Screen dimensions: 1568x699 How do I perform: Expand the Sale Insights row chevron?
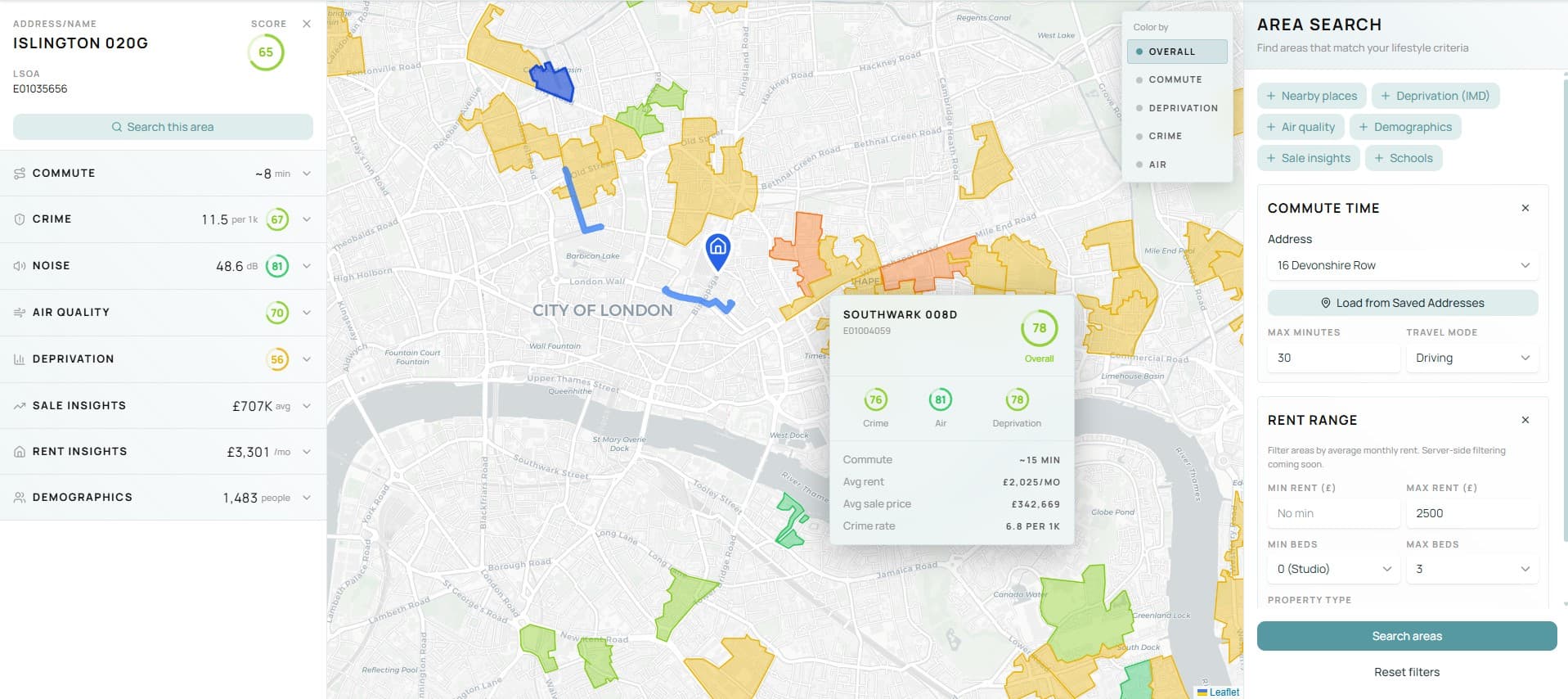307,406
